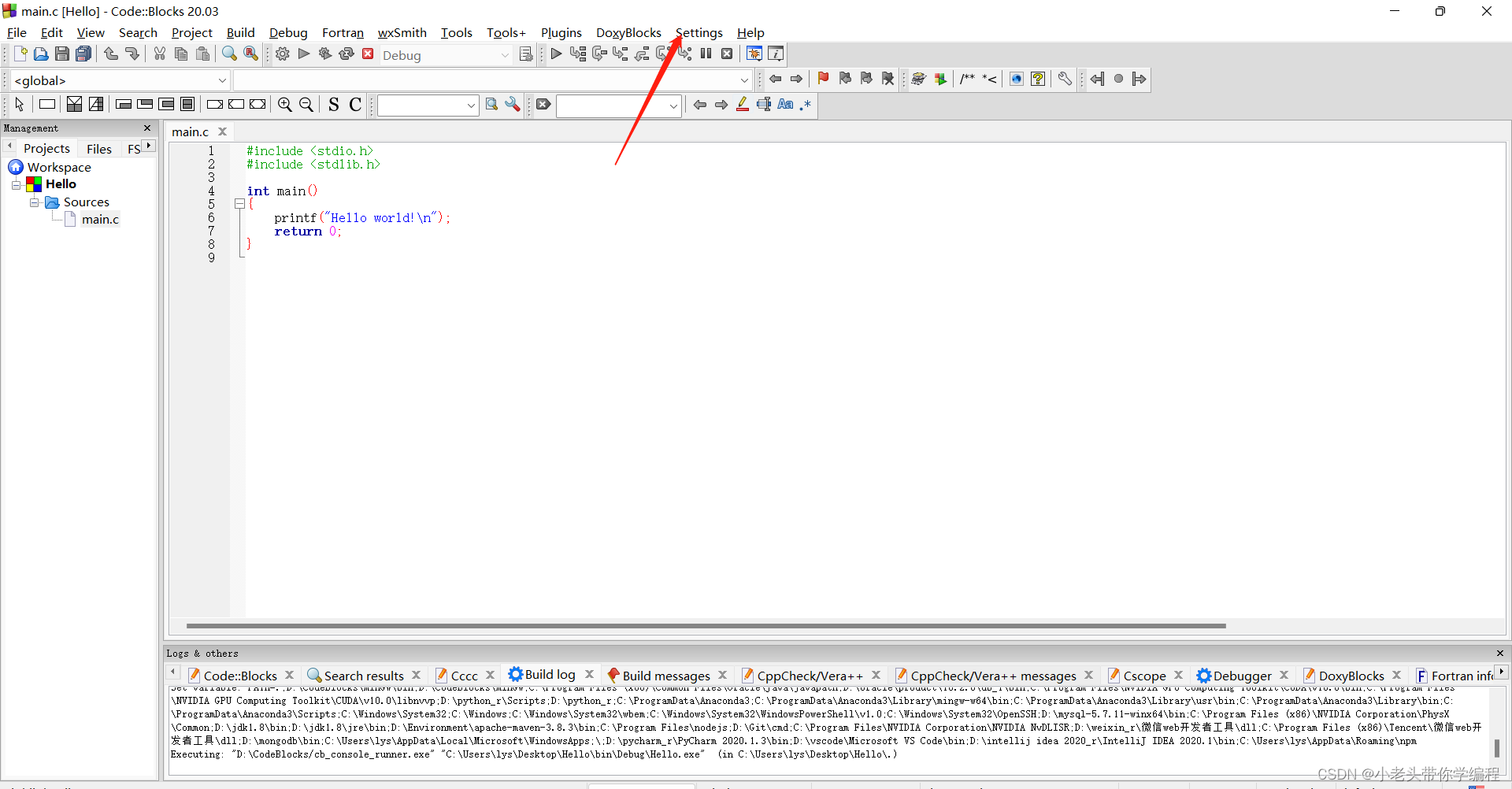
Task: Run the program with green play icon
Action: click(304, 54)
